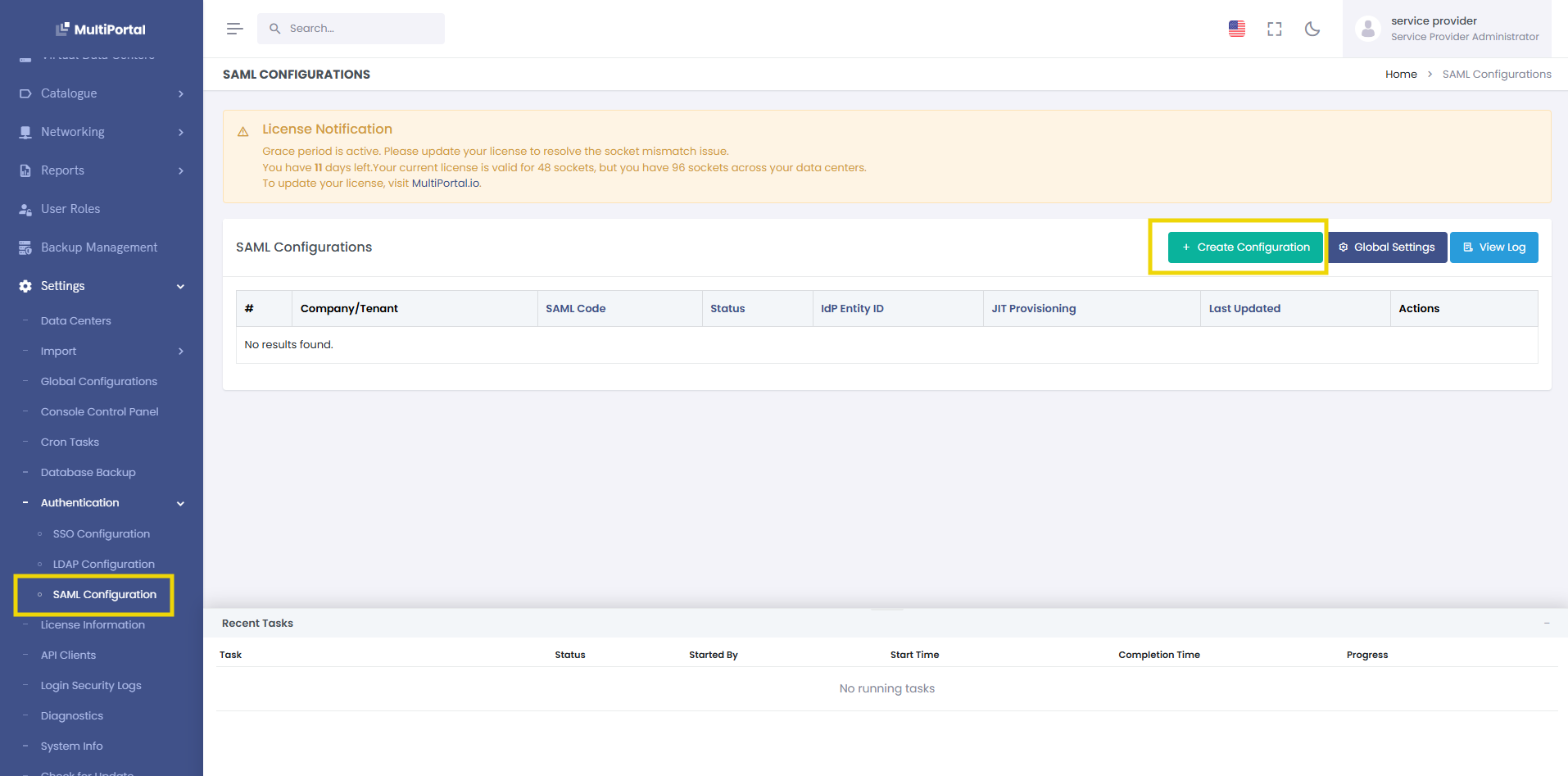
Task: Open the language selector flag icon
Action: 1236,28
